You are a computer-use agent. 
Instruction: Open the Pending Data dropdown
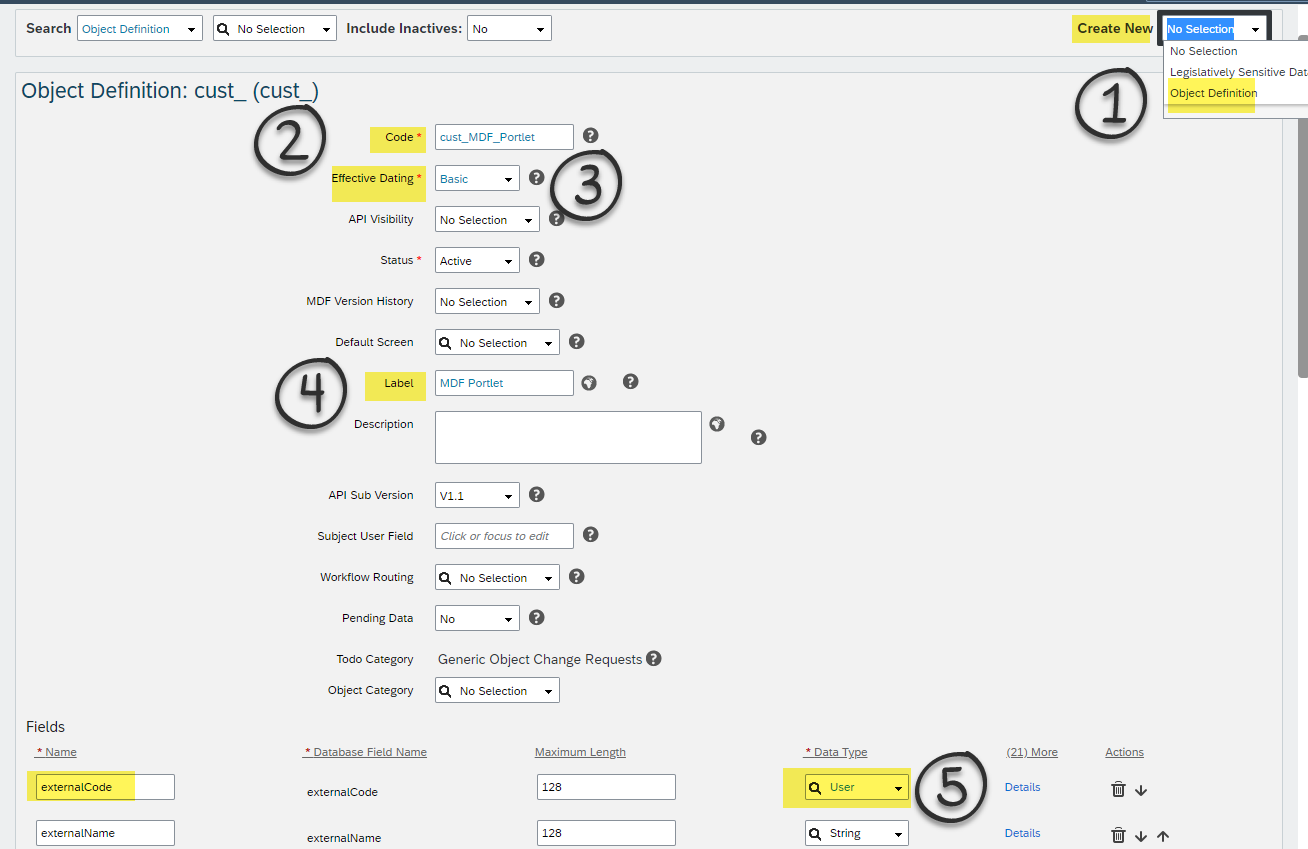[x=477, y=619]
